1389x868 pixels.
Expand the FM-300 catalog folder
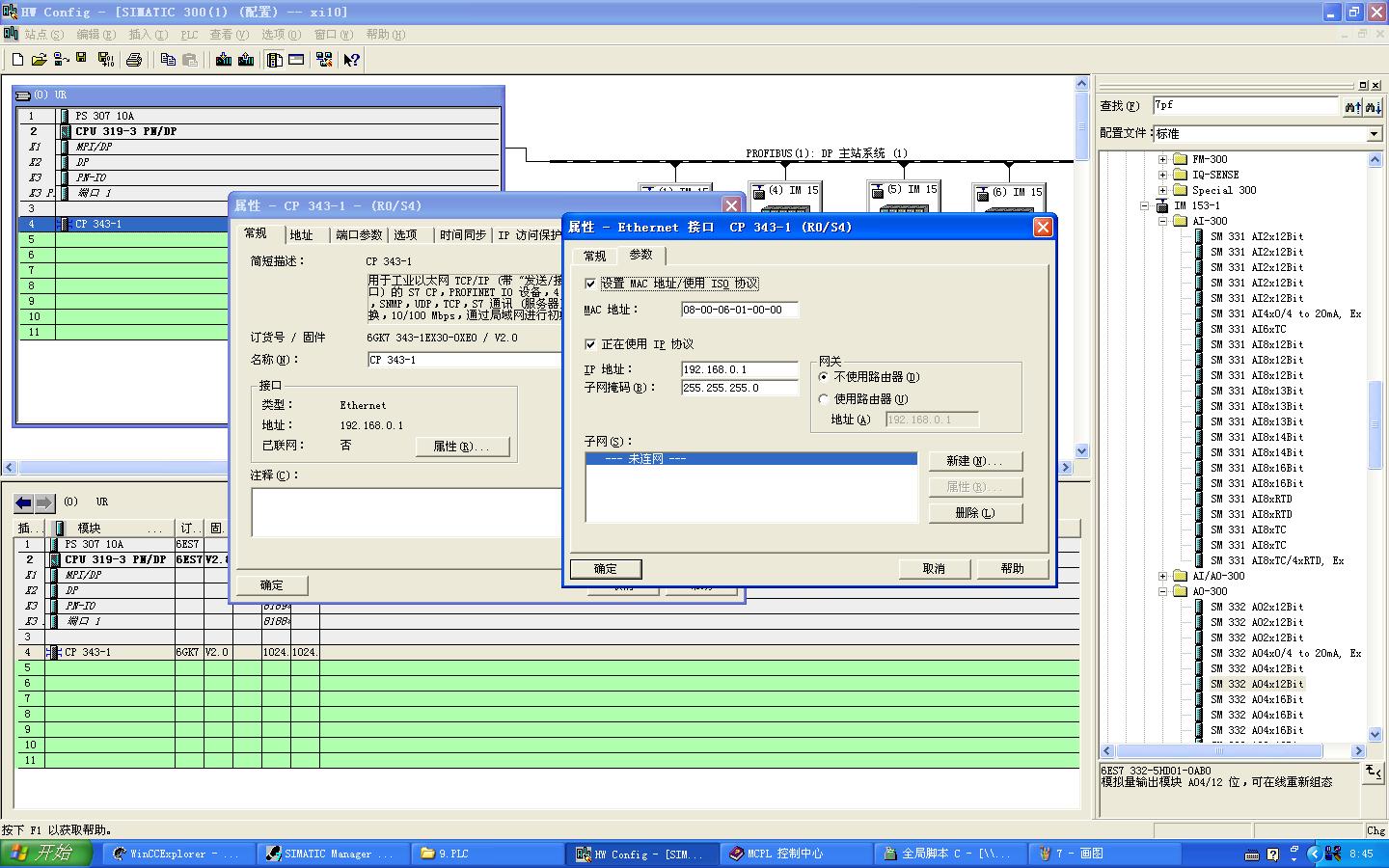click(x=1162, y=160)
